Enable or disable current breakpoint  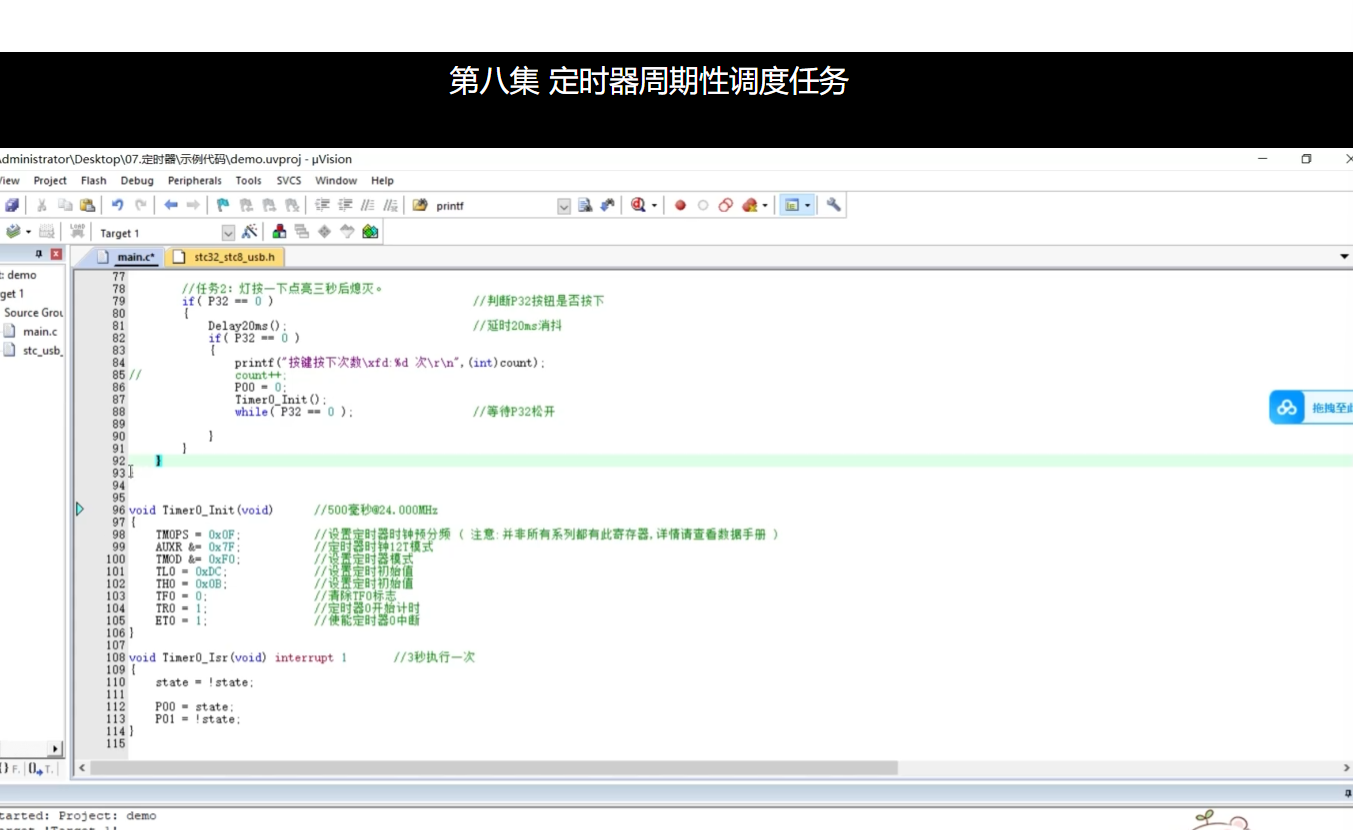[x=703, y=205]
